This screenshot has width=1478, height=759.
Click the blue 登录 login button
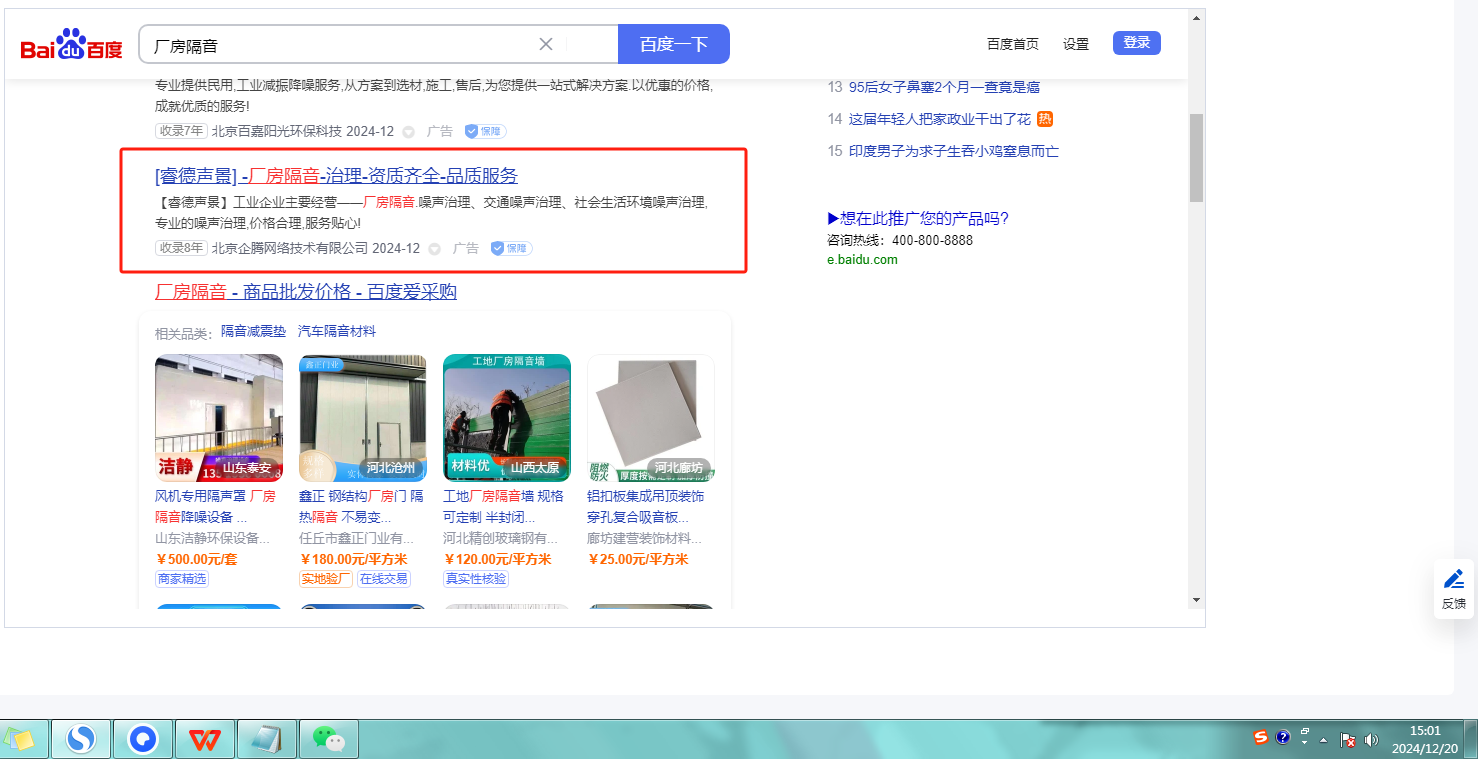[x=1136, y=43]
